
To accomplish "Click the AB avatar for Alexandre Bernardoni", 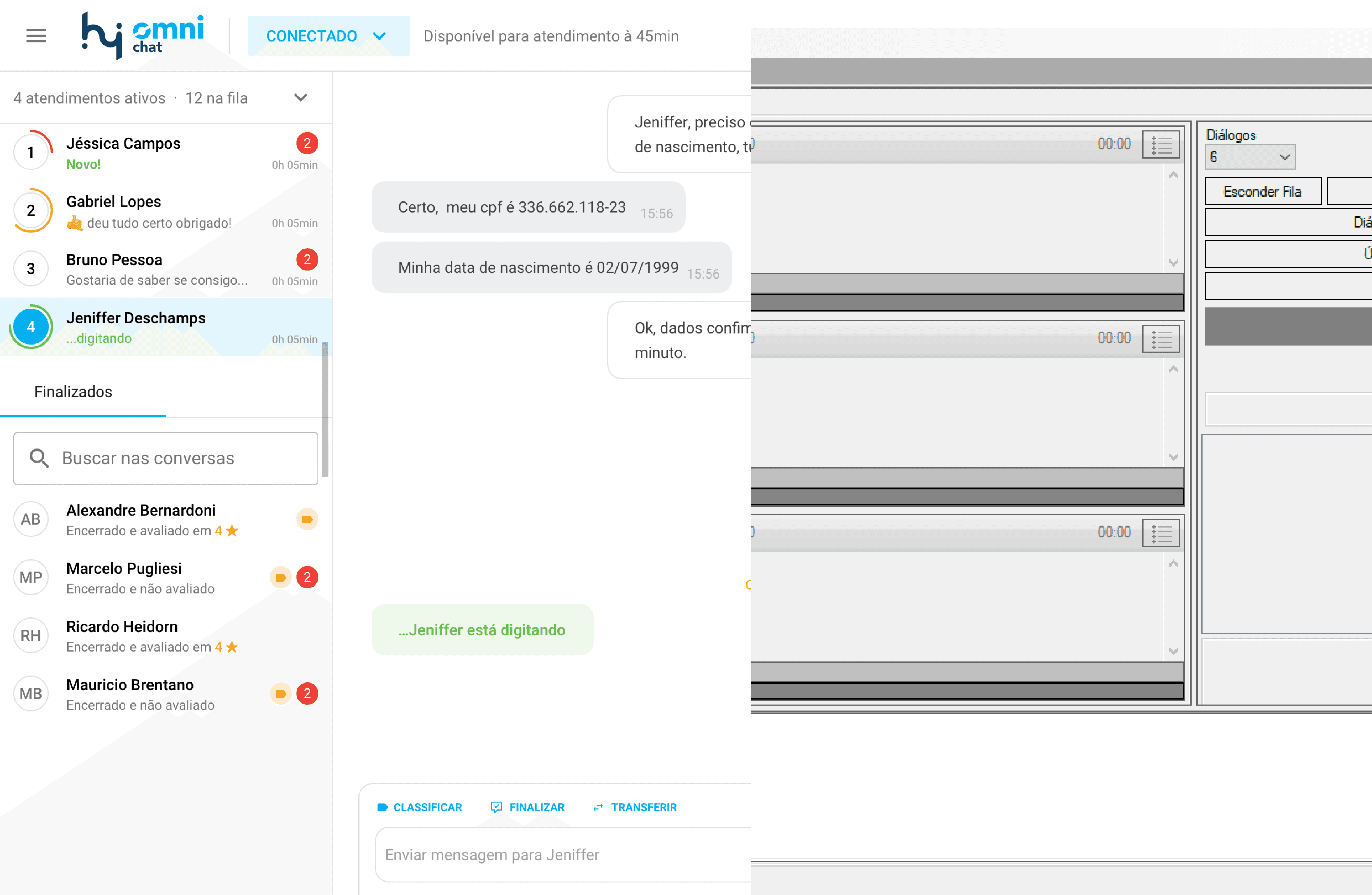I will tap(31, 519).
